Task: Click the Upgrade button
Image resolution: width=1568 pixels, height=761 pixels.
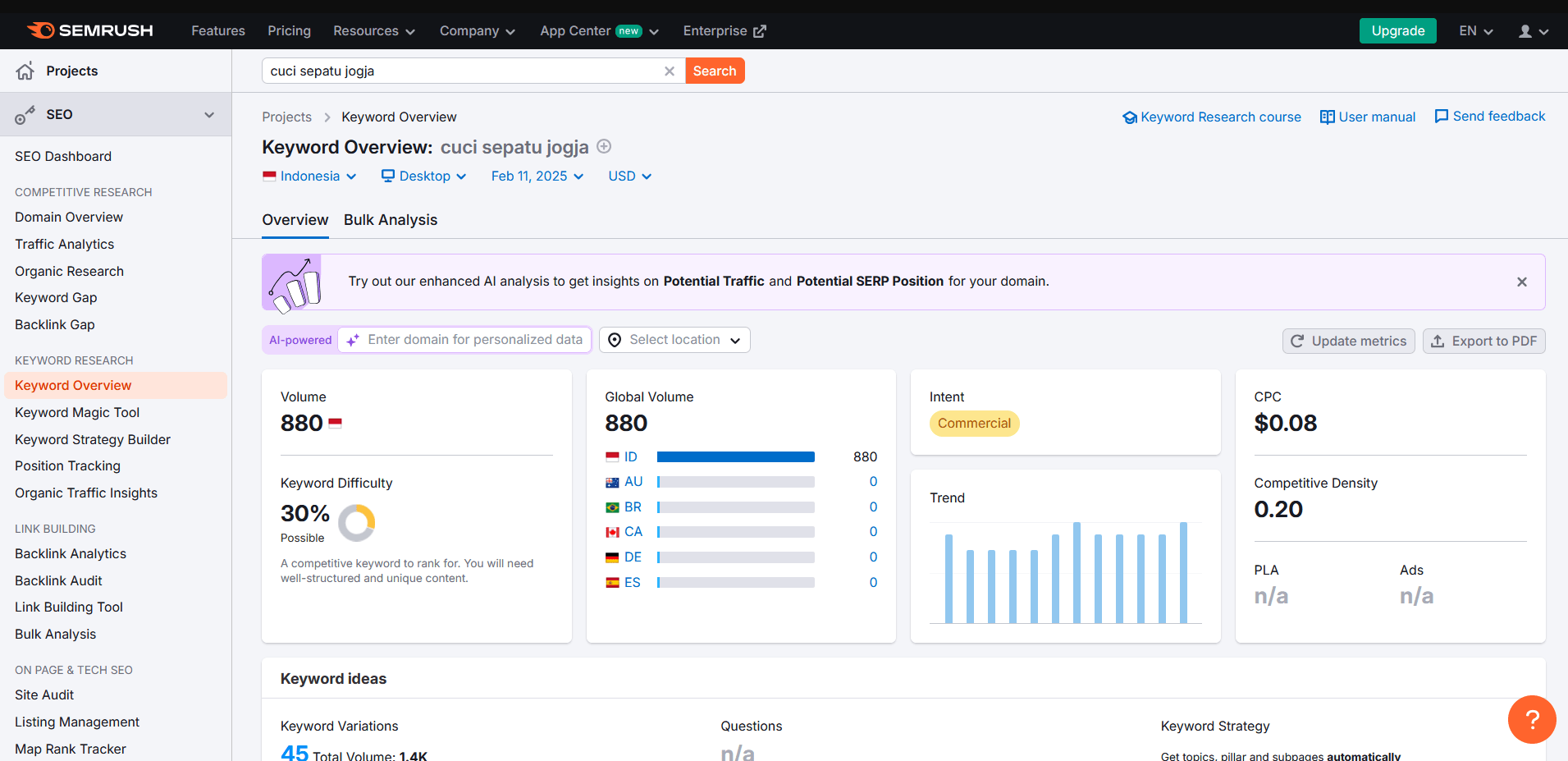Action: 1398,31
